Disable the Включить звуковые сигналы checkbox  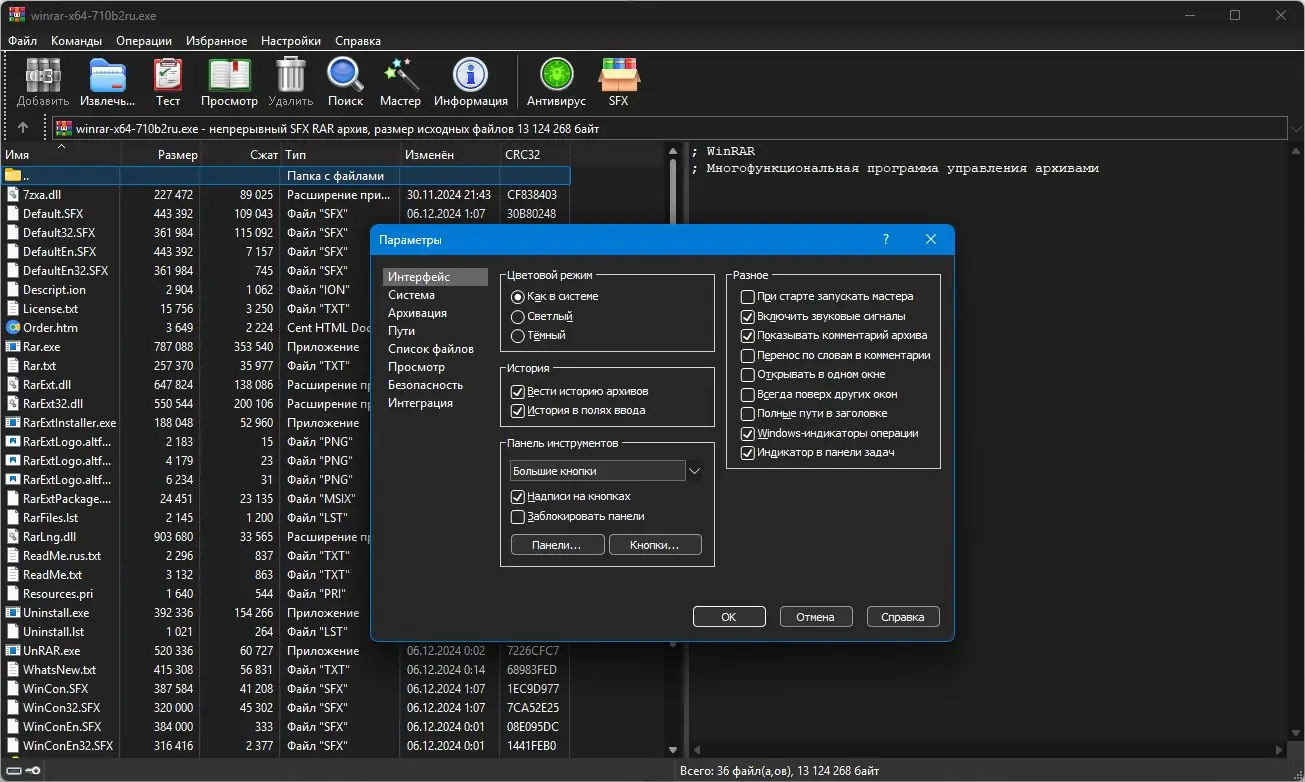[748, 316]
